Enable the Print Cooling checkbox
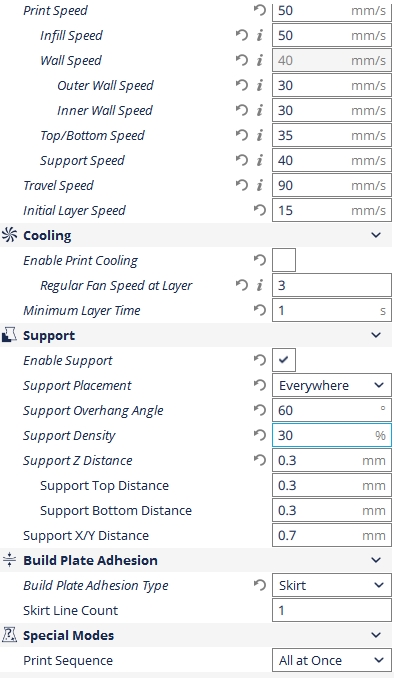The height and width of the screenshot is (689, 394). pos(284,260)
